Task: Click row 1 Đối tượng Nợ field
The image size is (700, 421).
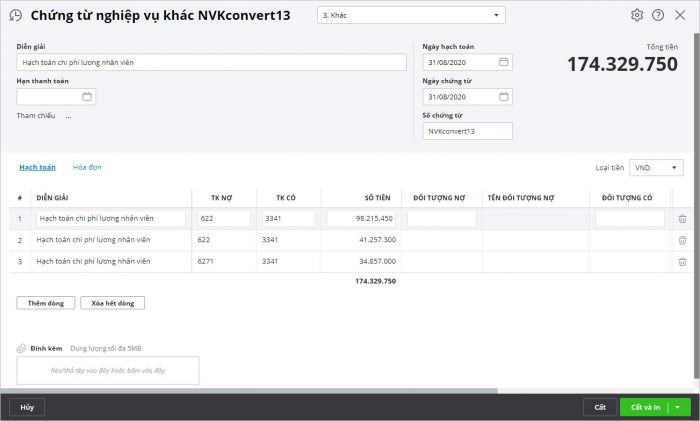Action: click(x=442, y=218)
